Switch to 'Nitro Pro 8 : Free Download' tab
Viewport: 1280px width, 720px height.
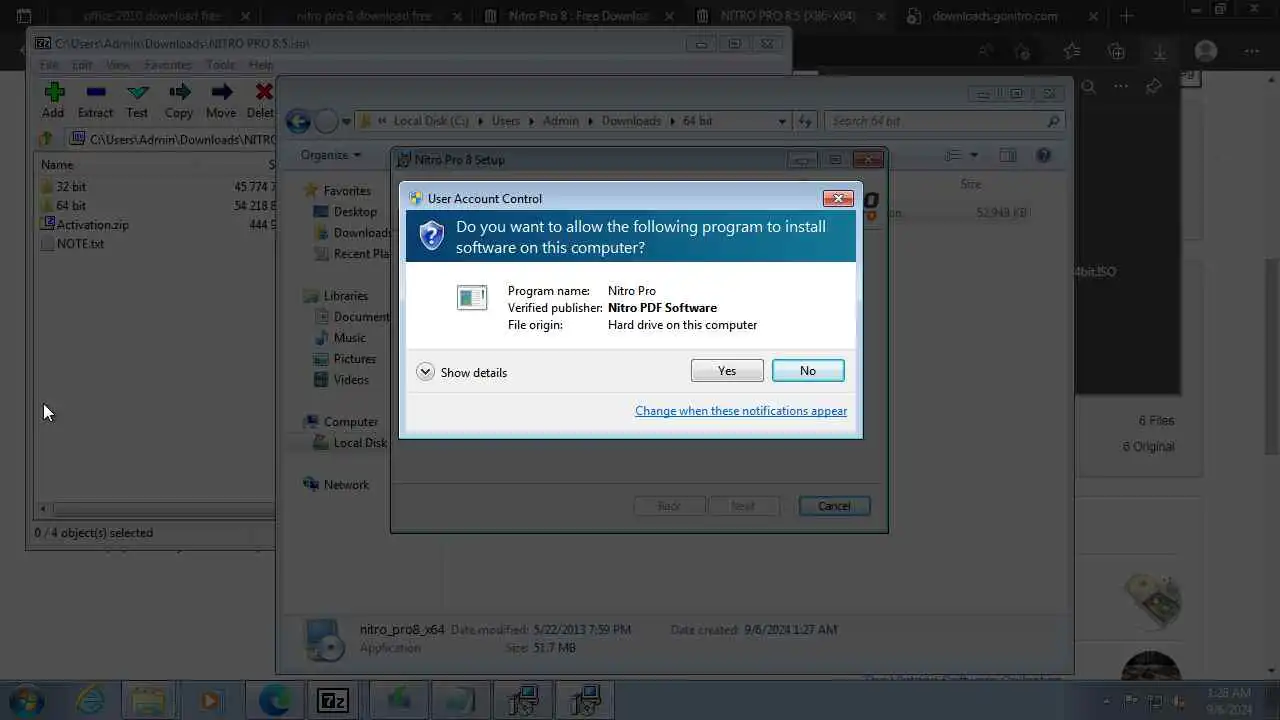[578, 16]
